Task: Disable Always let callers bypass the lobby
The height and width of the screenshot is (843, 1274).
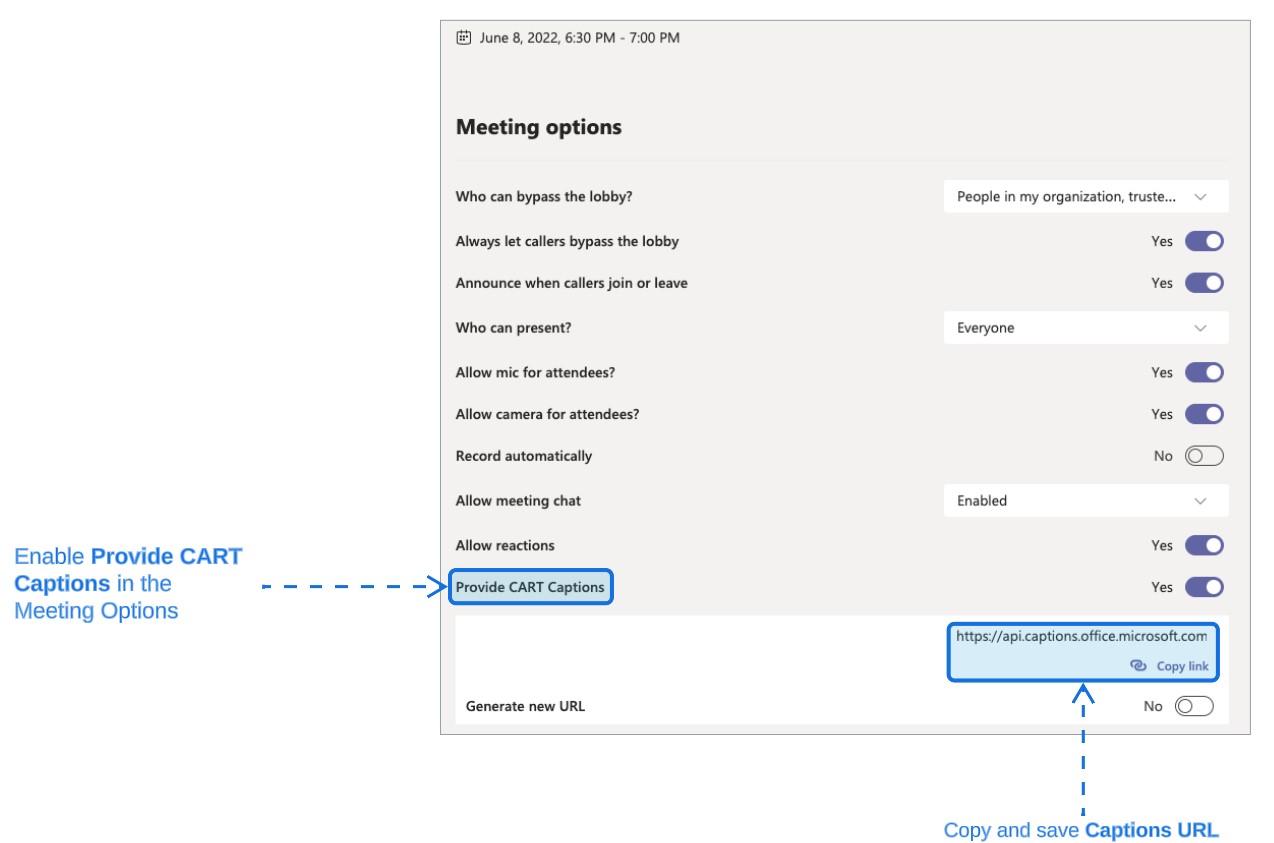Action: pos(1203,241)
